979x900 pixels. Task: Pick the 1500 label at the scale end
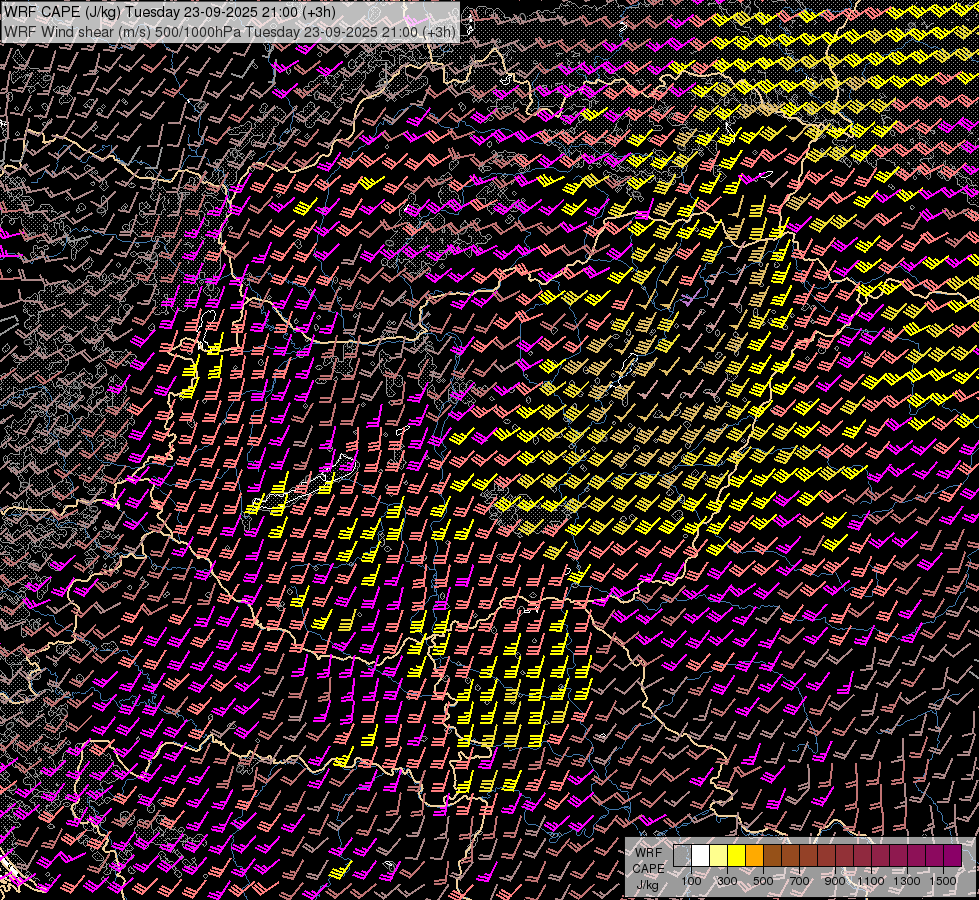[943, 881]
